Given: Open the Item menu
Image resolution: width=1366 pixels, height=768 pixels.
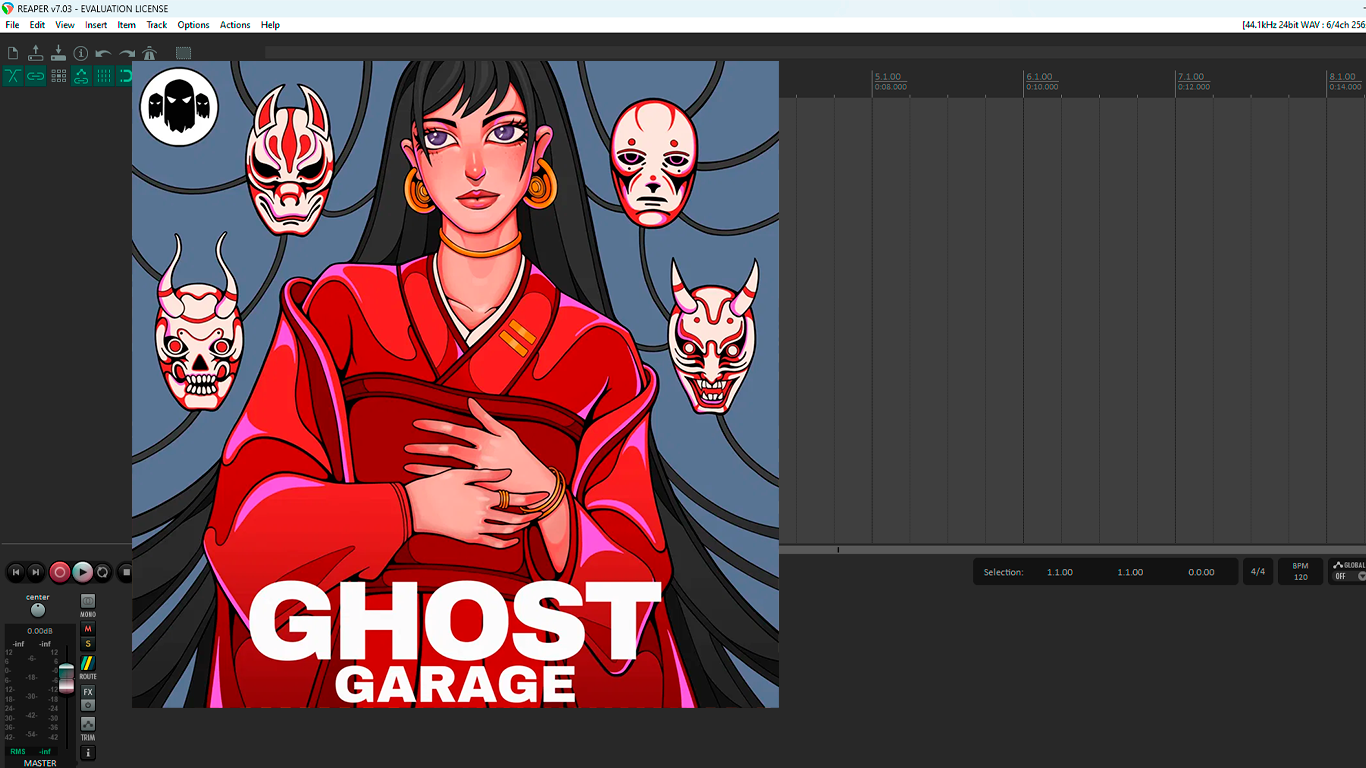Looking at the screenshot, I should click(x=126, y=25).
